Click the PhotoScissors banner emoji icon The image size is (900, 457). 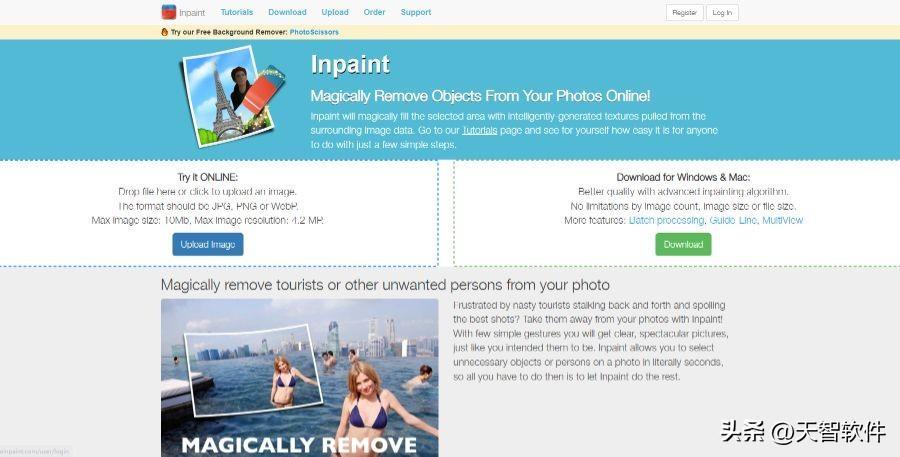(x=165, y=32)
